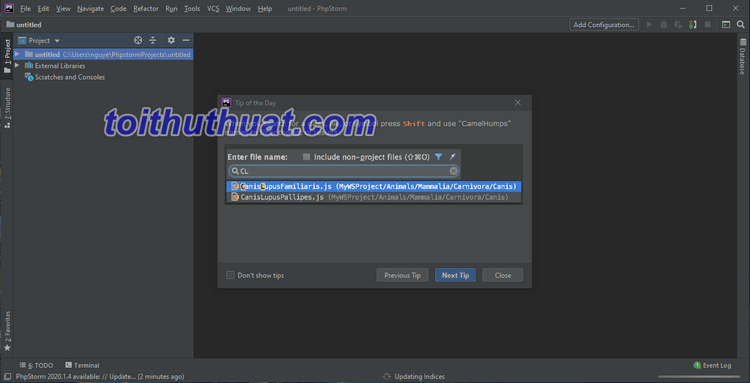
Task: Enable the Don't show tips checkbox
Action: (231, 275)
